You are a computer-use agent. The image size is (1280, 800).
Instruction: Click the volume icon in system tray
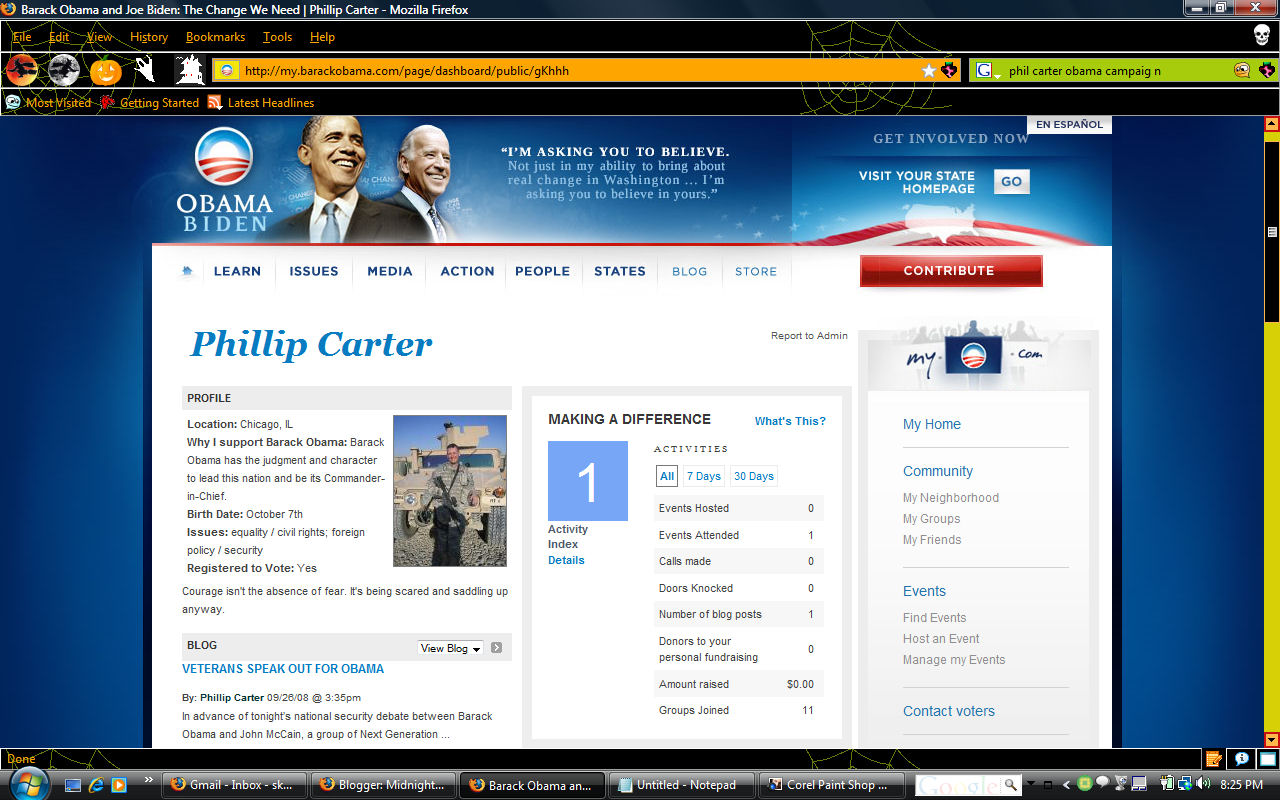pyautogui.click(x=1202, y=784)
